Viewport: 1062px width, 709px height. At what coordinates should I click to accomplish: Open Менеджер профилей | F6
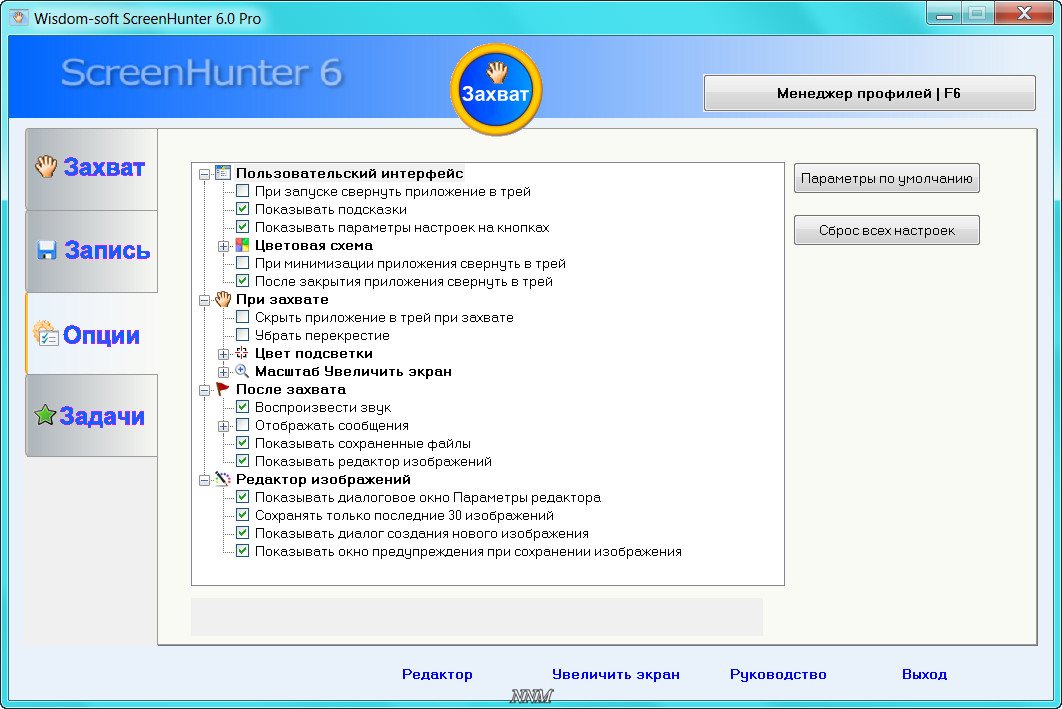(x=869, y=93)
